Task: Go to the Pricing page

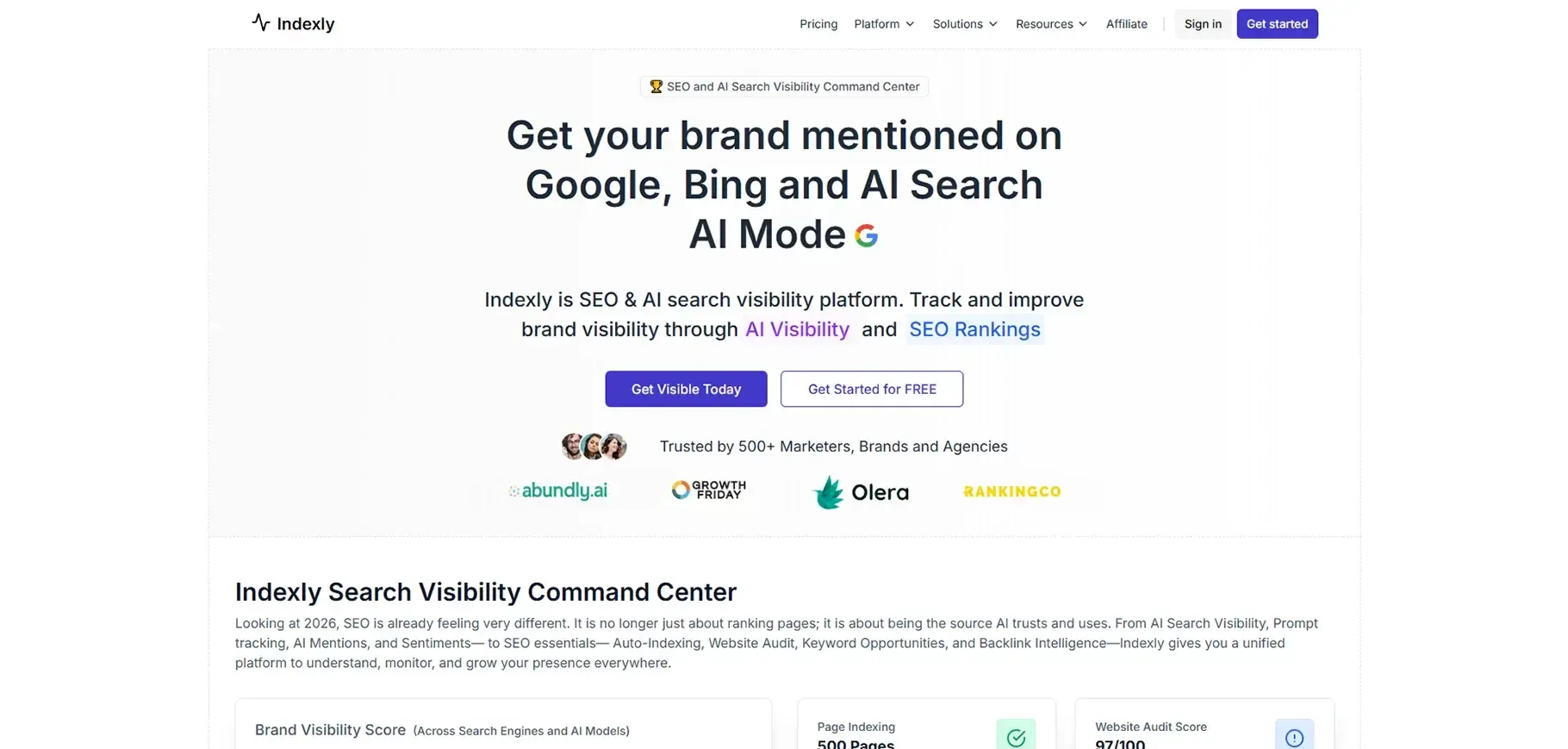Action: coord(818,24)
